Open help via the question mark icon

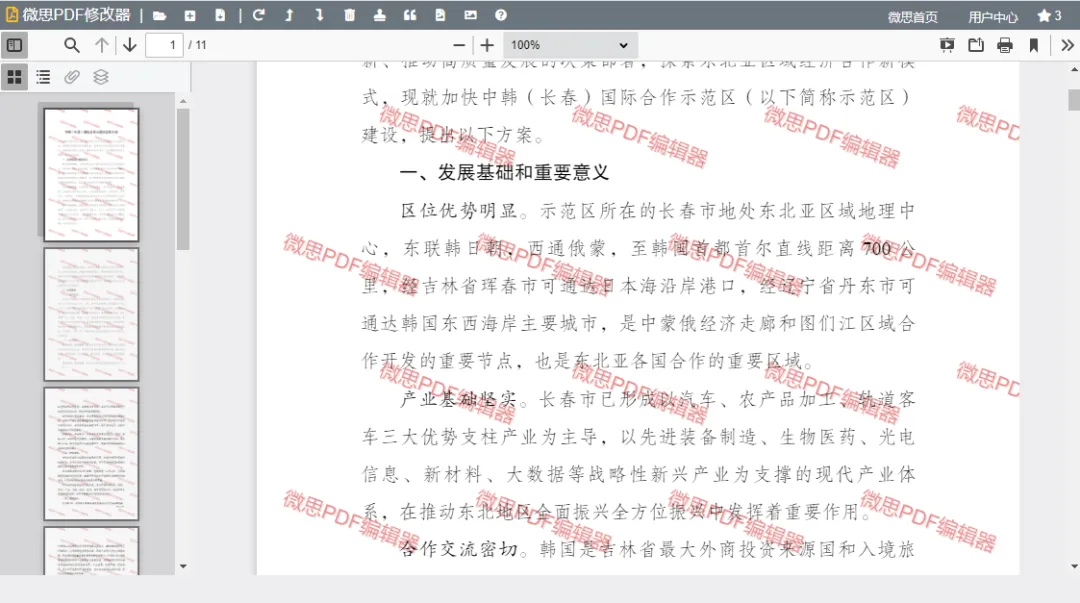501,15
